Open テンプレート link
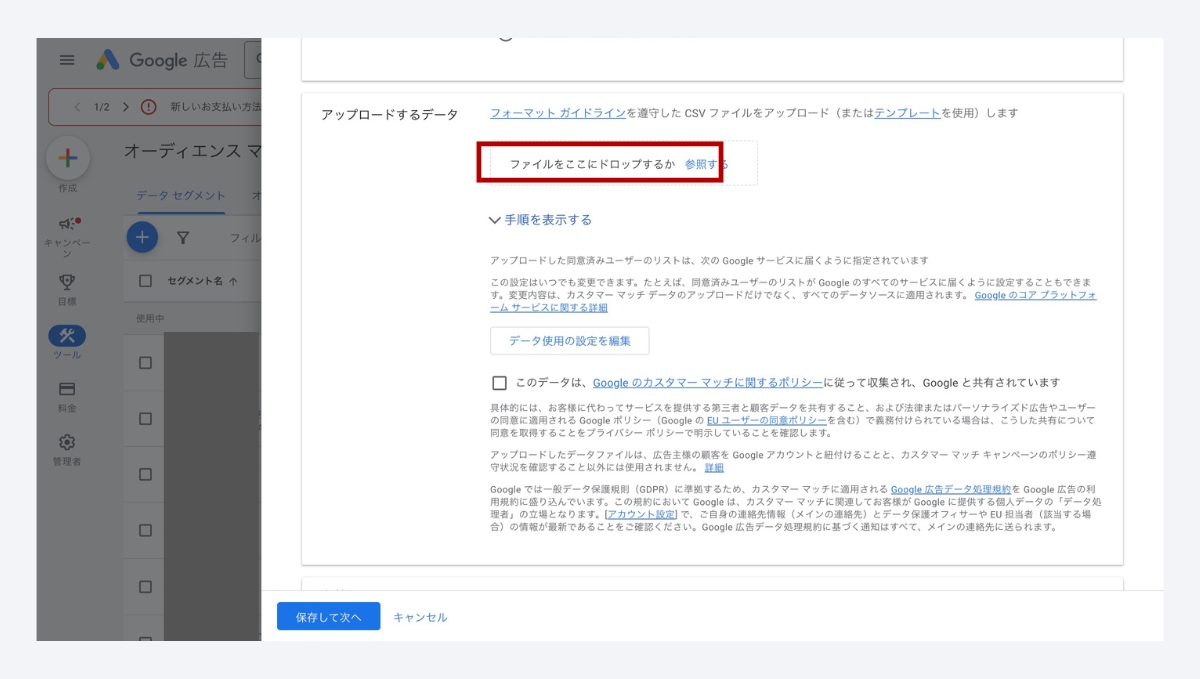Screen dimensions: 1200x679 click(x=907, y=113)
